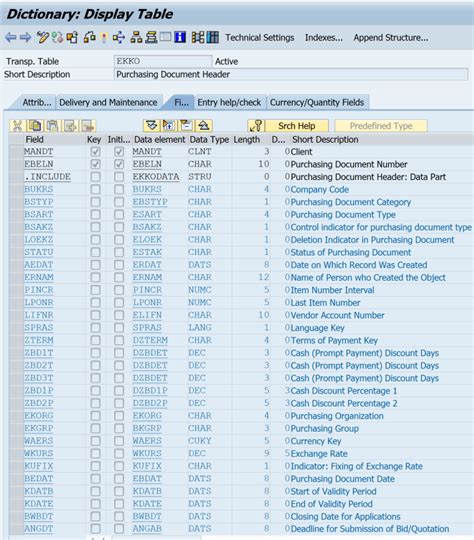The image size is (474, 540).
Task: Open the navigation window stack icon
Action: click(151, 37)
